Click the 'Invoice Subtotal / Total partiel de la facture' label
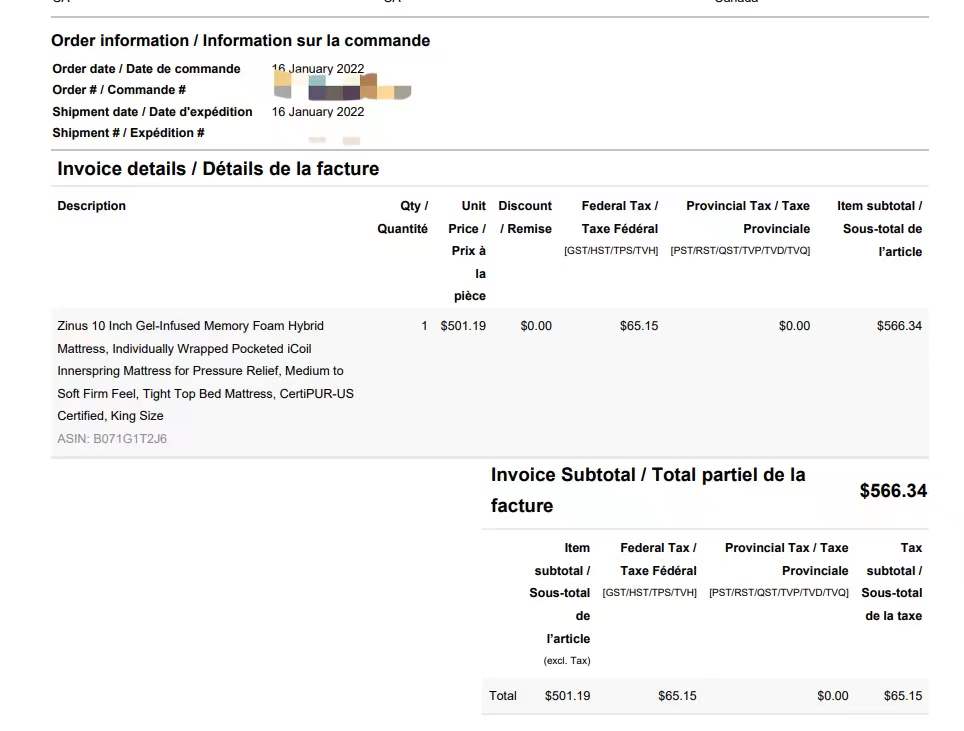This screenshot has height=731, width=964. [648, 490]
